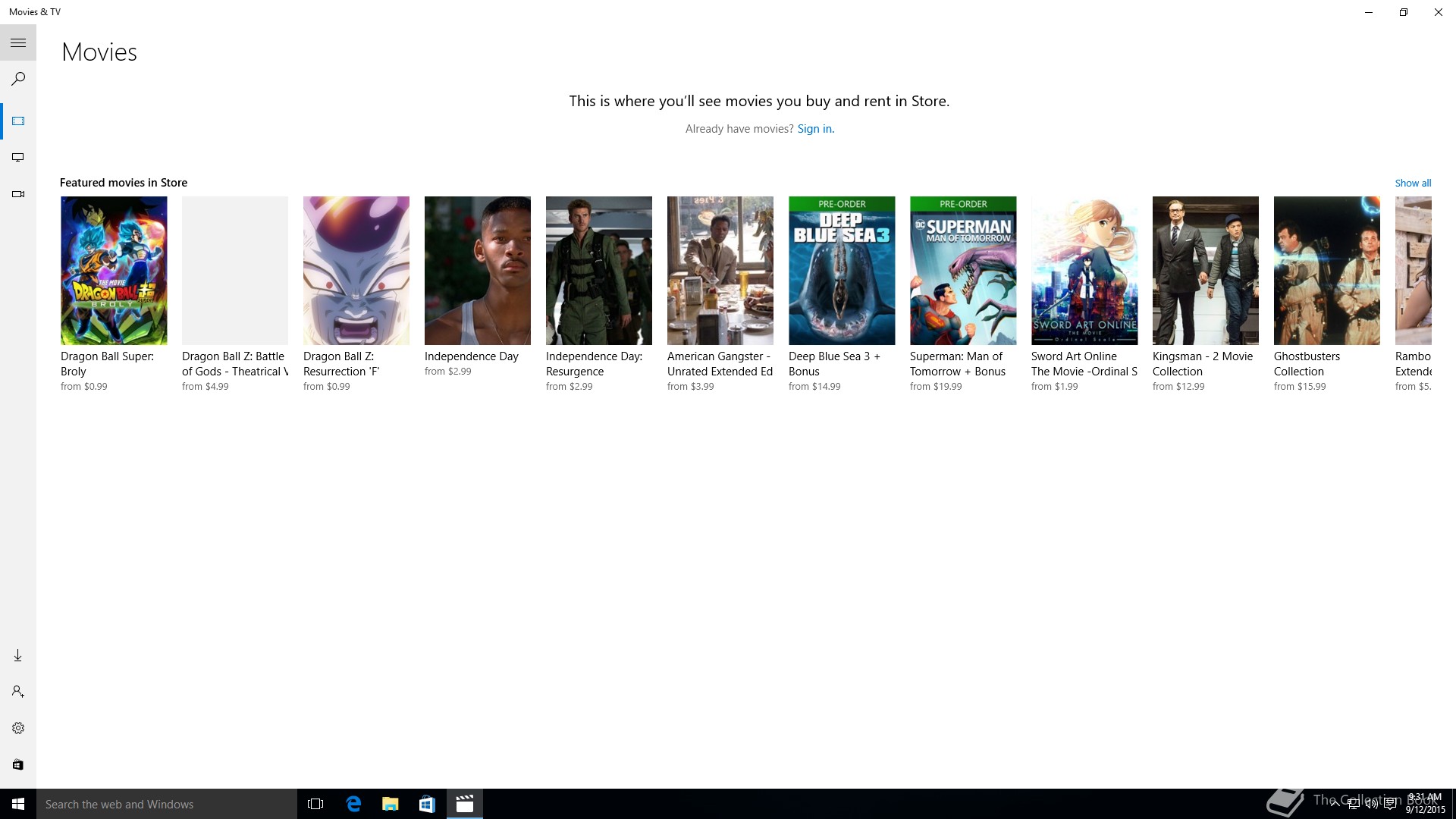Screen dimensions: 1456x819
Task: Click the volume speaker tray icon
Action: pos(1372,804)
